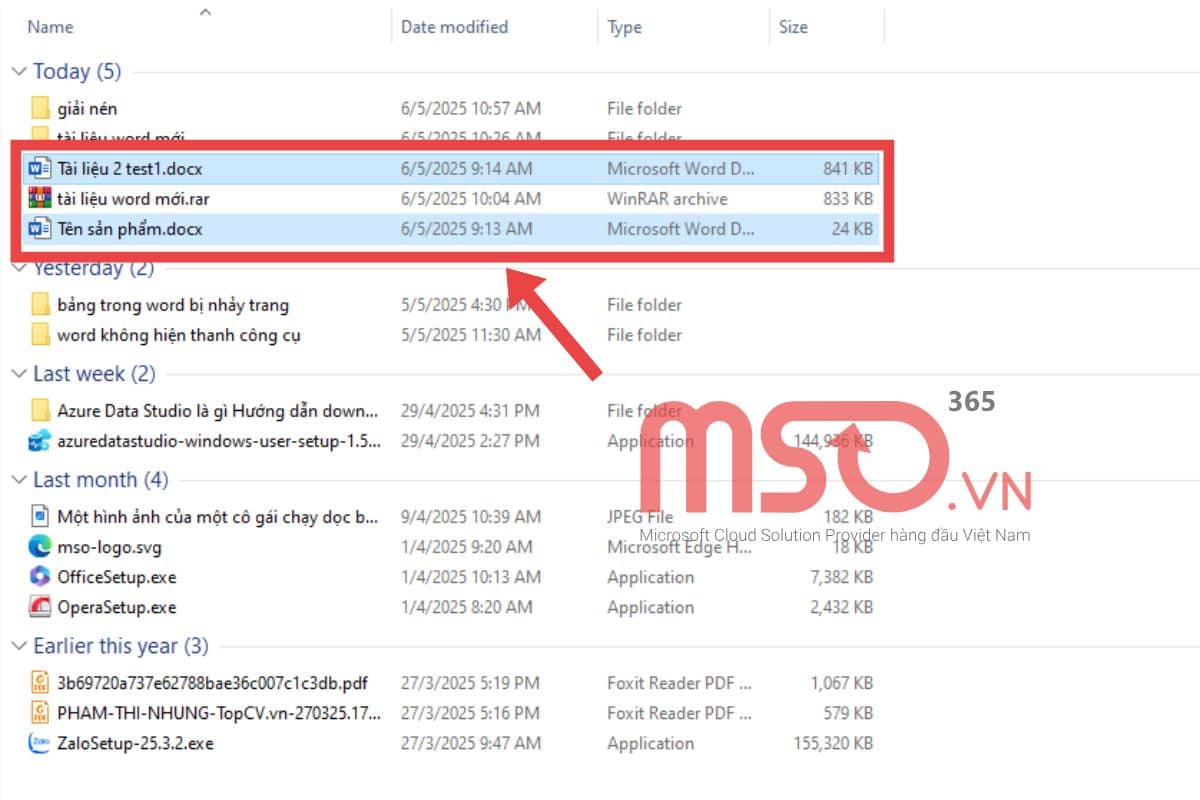
Task: Click size value 2,432 KB
Action: [x=841, y=606]
